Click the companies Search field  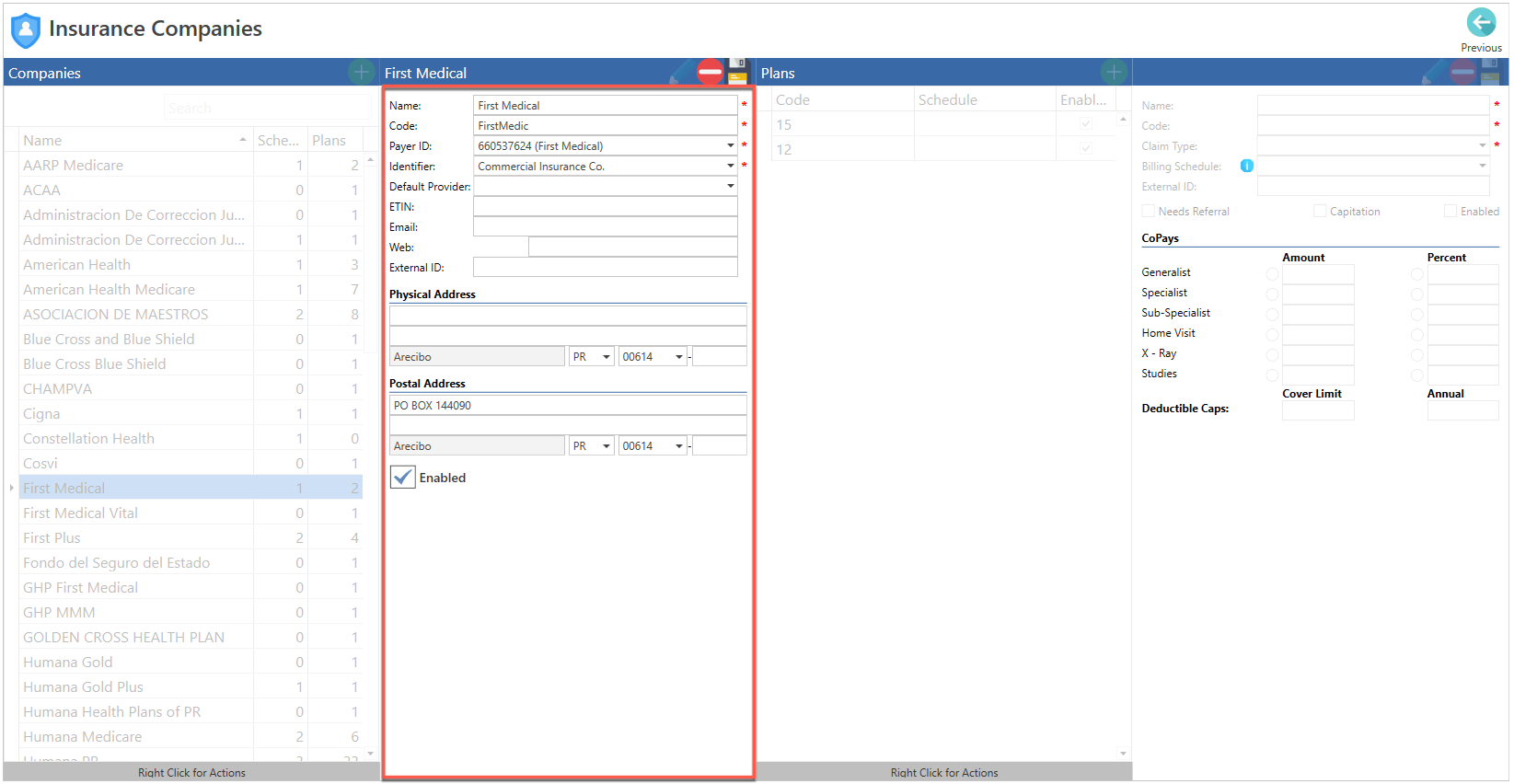pos(267,108)
